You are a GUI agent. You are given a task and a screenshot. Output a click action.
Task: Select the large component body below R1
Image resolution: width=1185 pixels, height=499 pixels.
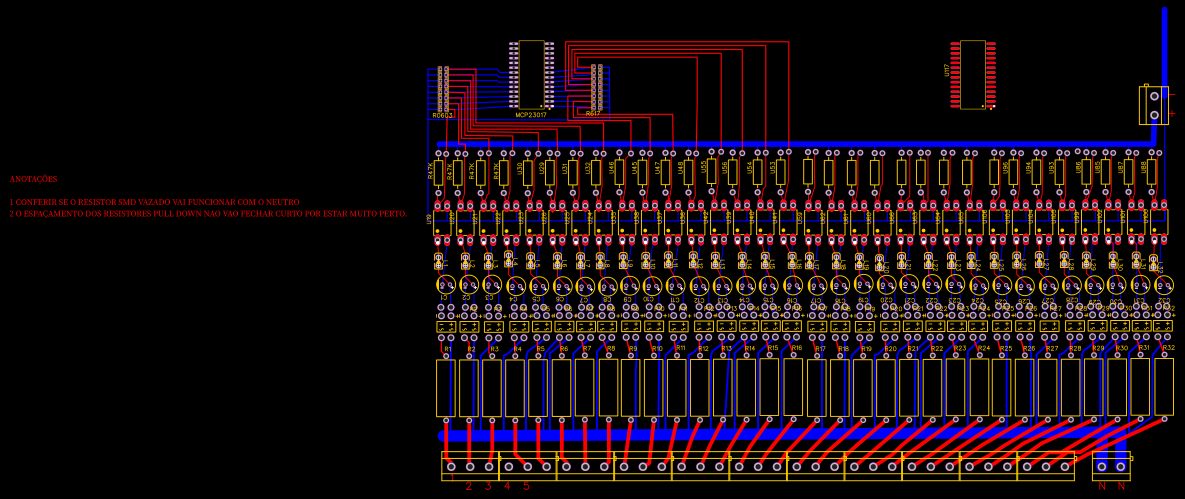click(x=446, y=388)
